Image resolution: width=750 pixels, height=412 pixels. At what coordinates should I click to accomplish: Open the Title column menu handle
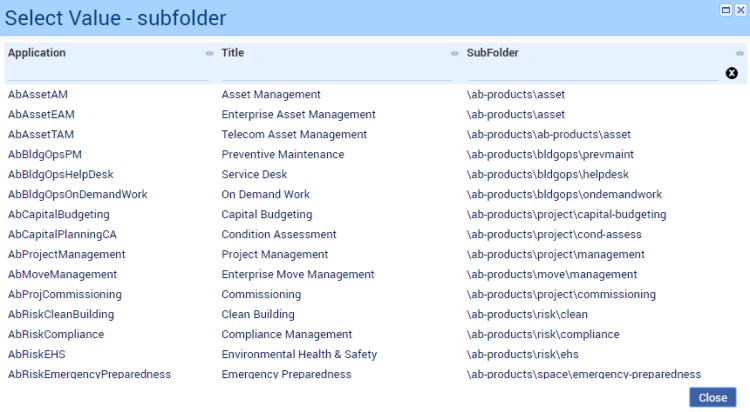(x=455, y=54)
